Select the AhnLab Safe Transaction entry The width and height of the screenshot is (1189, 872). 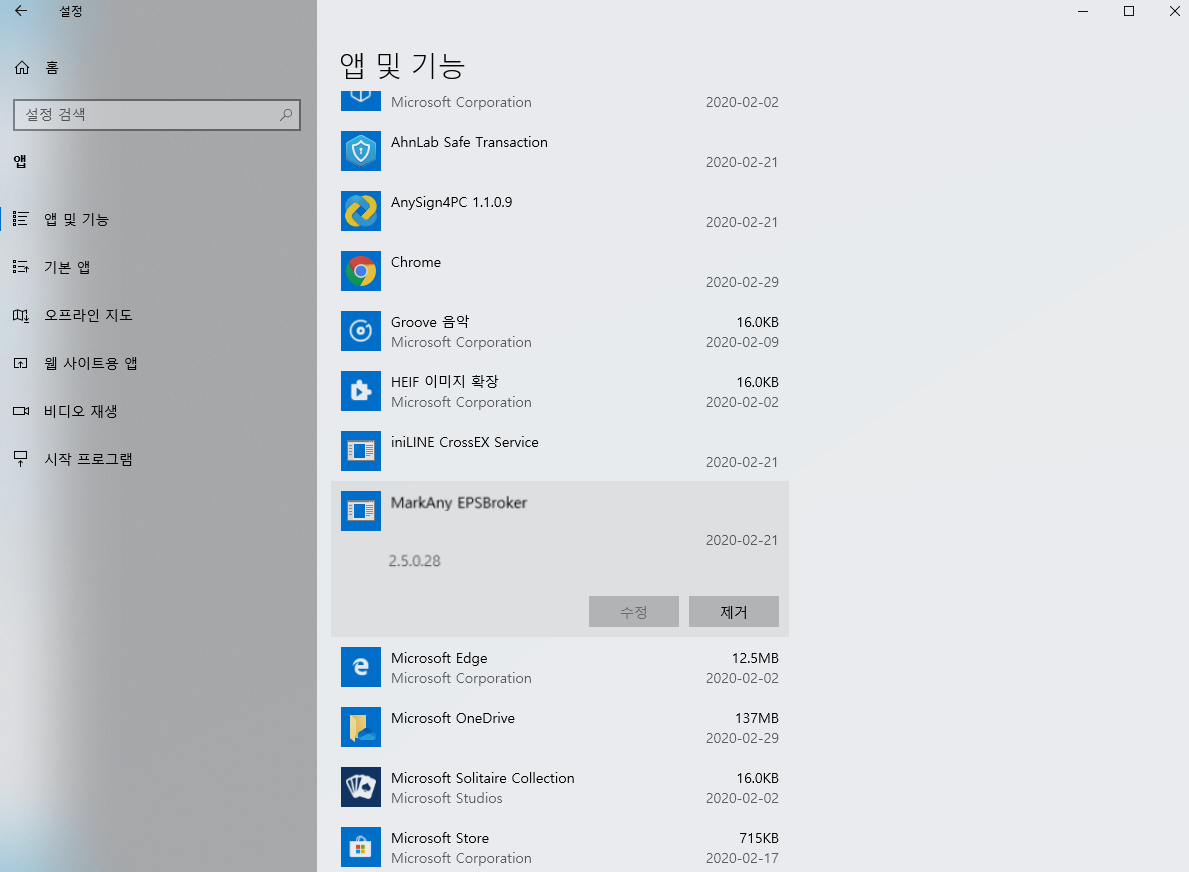(x=560, y=151)
